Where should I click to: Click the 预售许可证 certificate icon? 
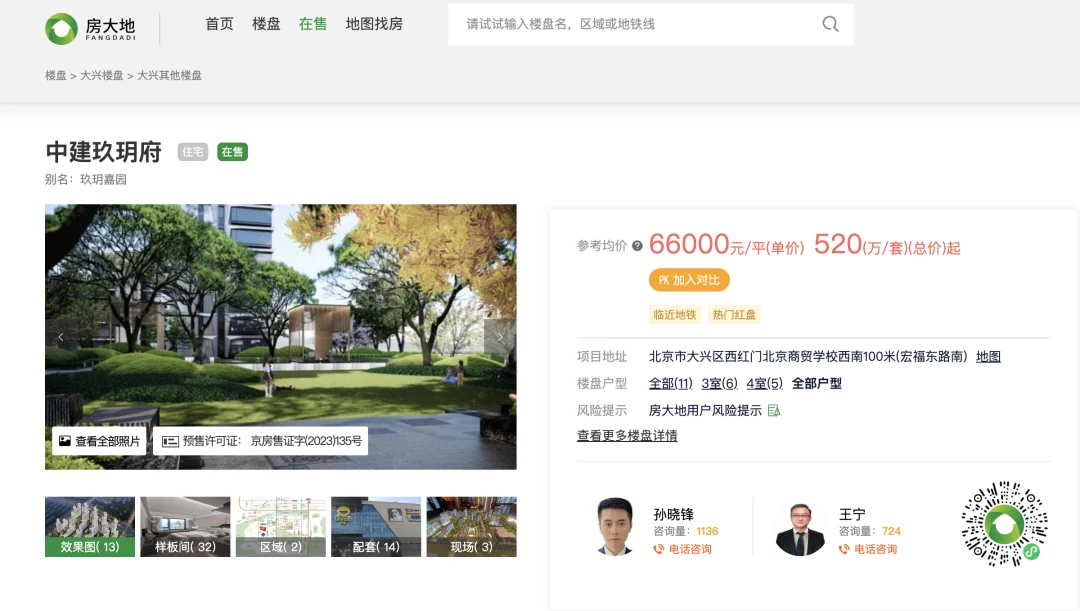(168, 440)
